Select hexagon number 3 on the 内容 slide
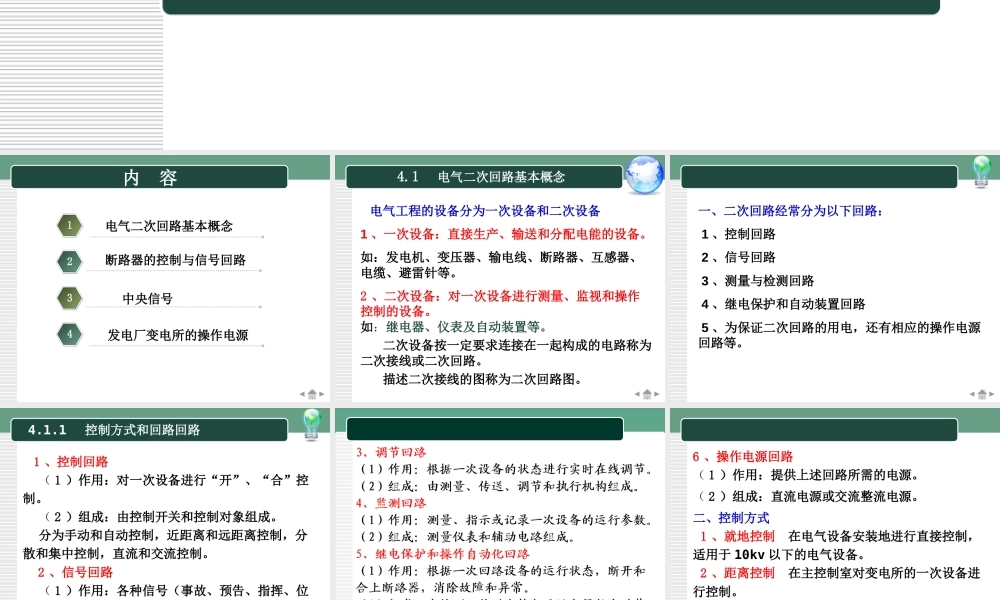This screenshot has width=1000, height=600. tap(70, 298)
